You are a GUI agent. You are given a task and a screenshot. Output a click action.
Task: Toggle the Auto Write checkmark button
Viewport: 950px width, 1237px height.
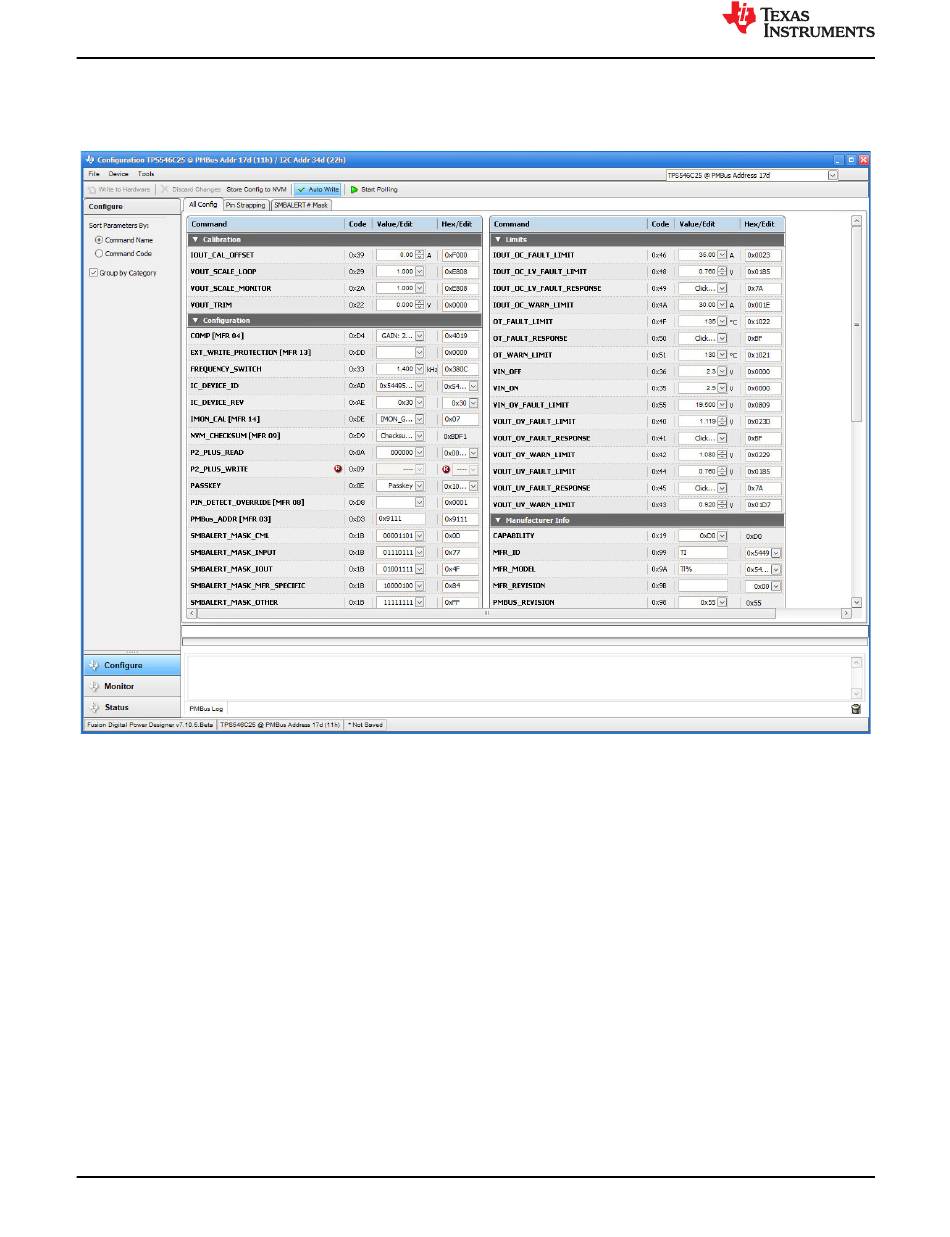point(317,189)
